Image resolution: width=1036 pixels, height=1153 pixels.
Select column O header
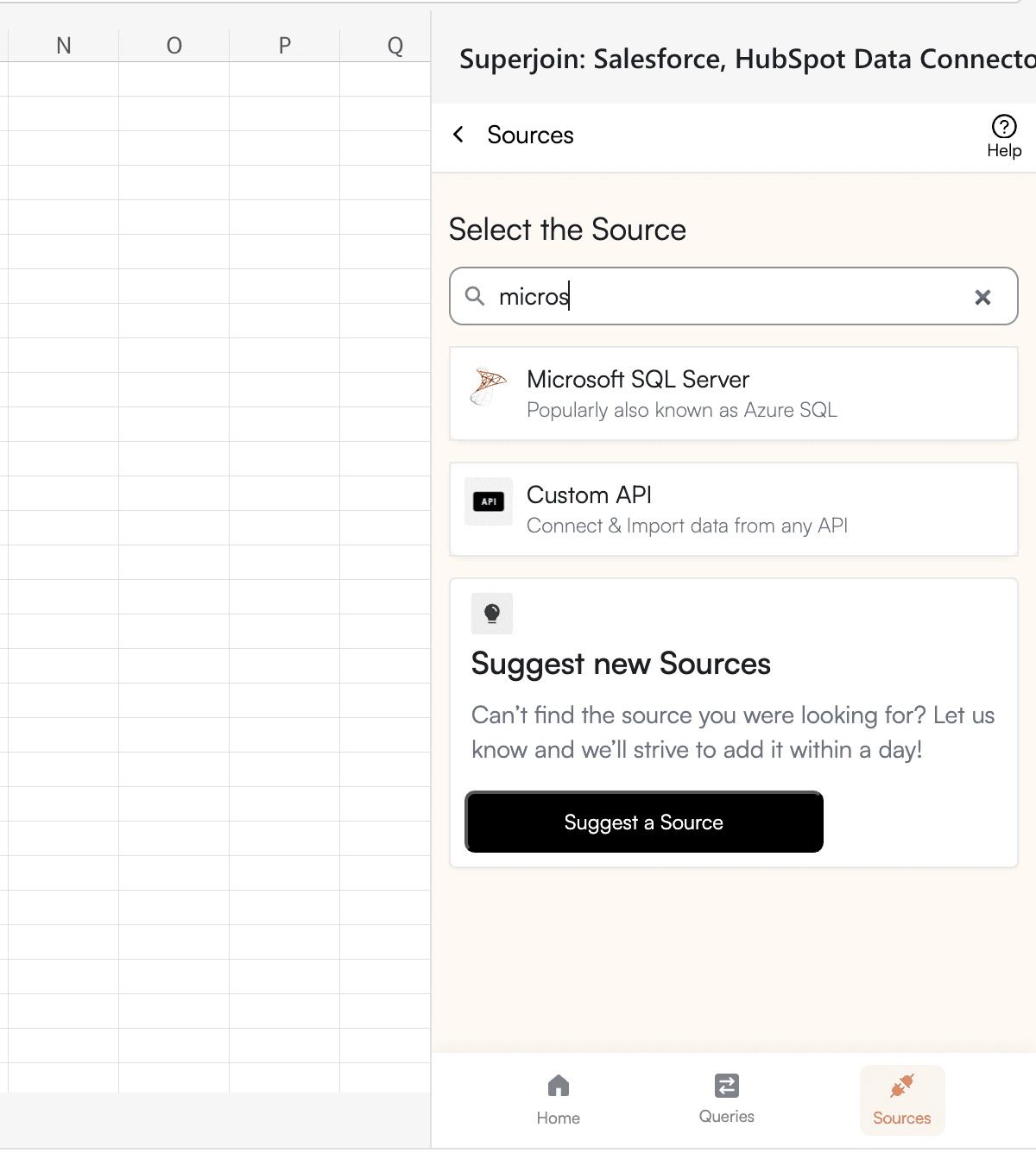tap(174, 46)
